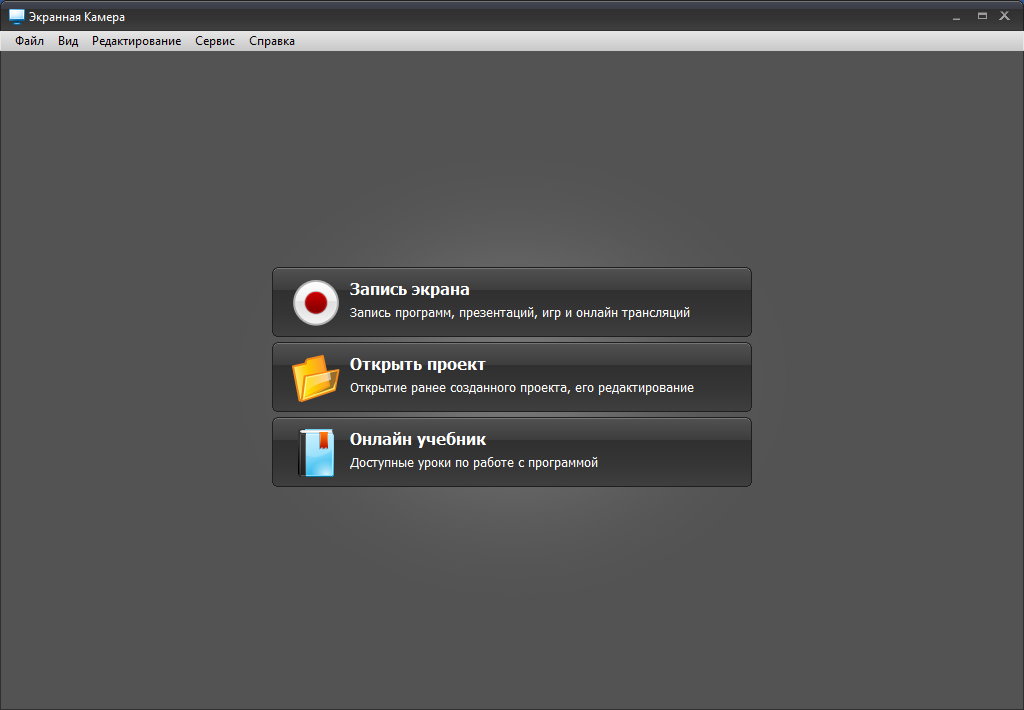
Task: Open the Редактирование menu
Action: click(x=136, y=41)
